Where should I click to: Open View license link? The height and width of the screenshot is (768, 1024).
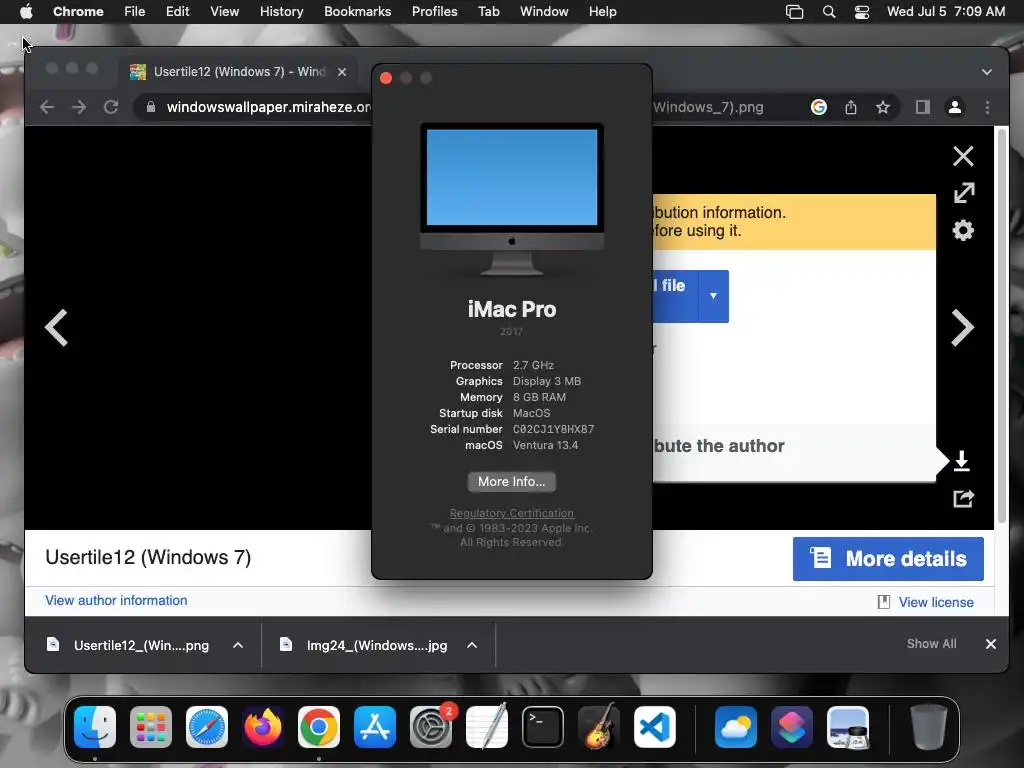point(936,602)
